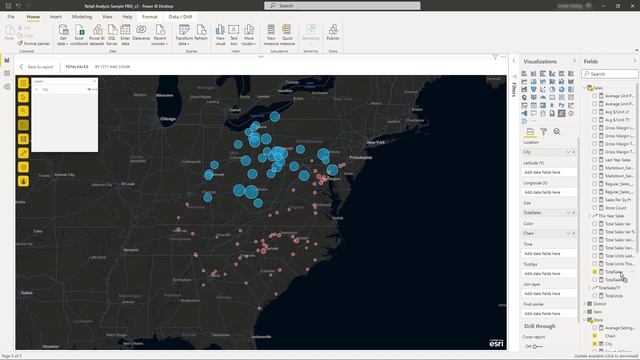Open the yellow wrench analysis map tool

23,153
